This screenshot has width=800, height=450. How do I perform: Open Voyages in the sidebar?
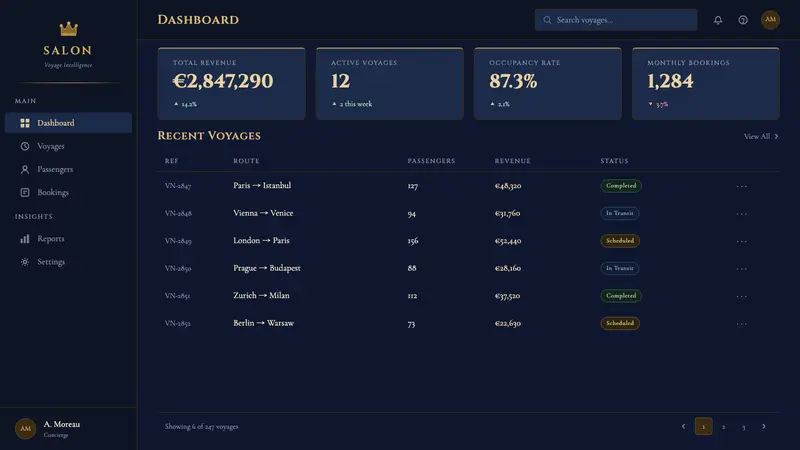[68, 146]
